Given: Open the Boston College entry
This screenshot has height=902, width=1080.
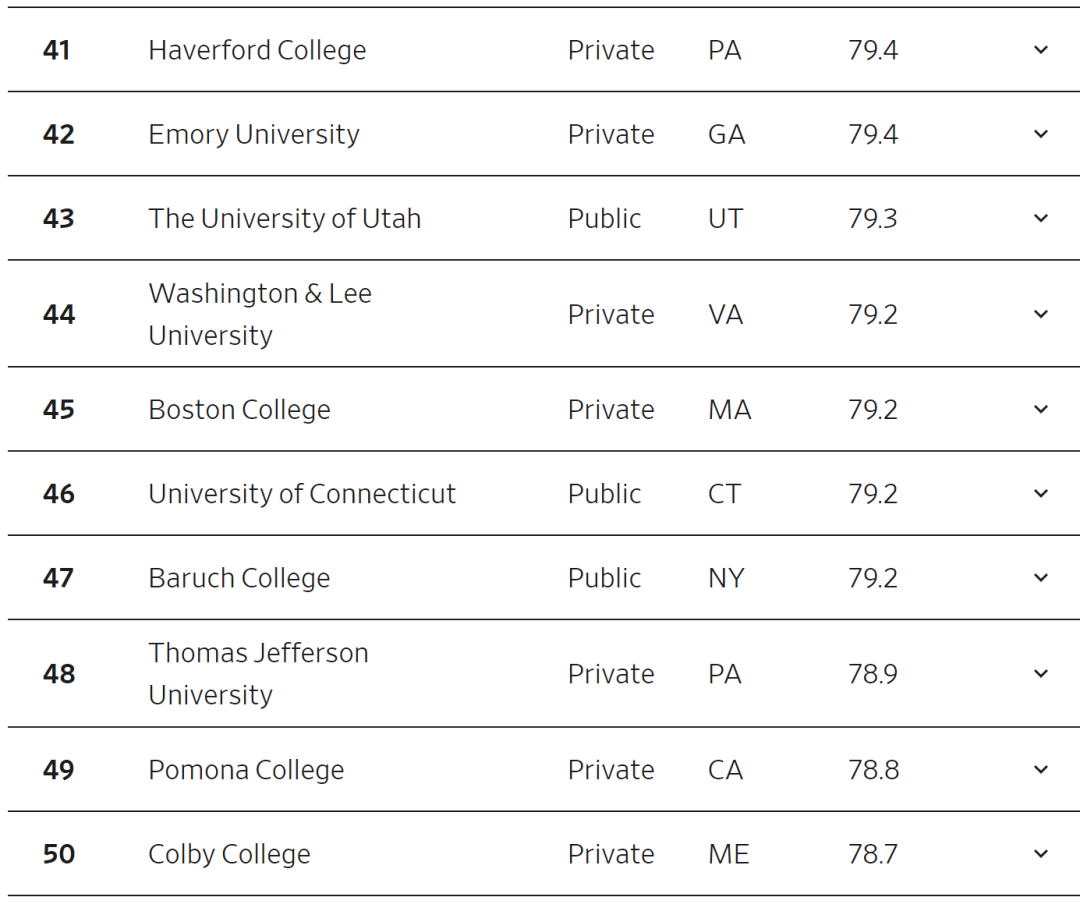Looking at the screenshot, I should tap(239, 409).
